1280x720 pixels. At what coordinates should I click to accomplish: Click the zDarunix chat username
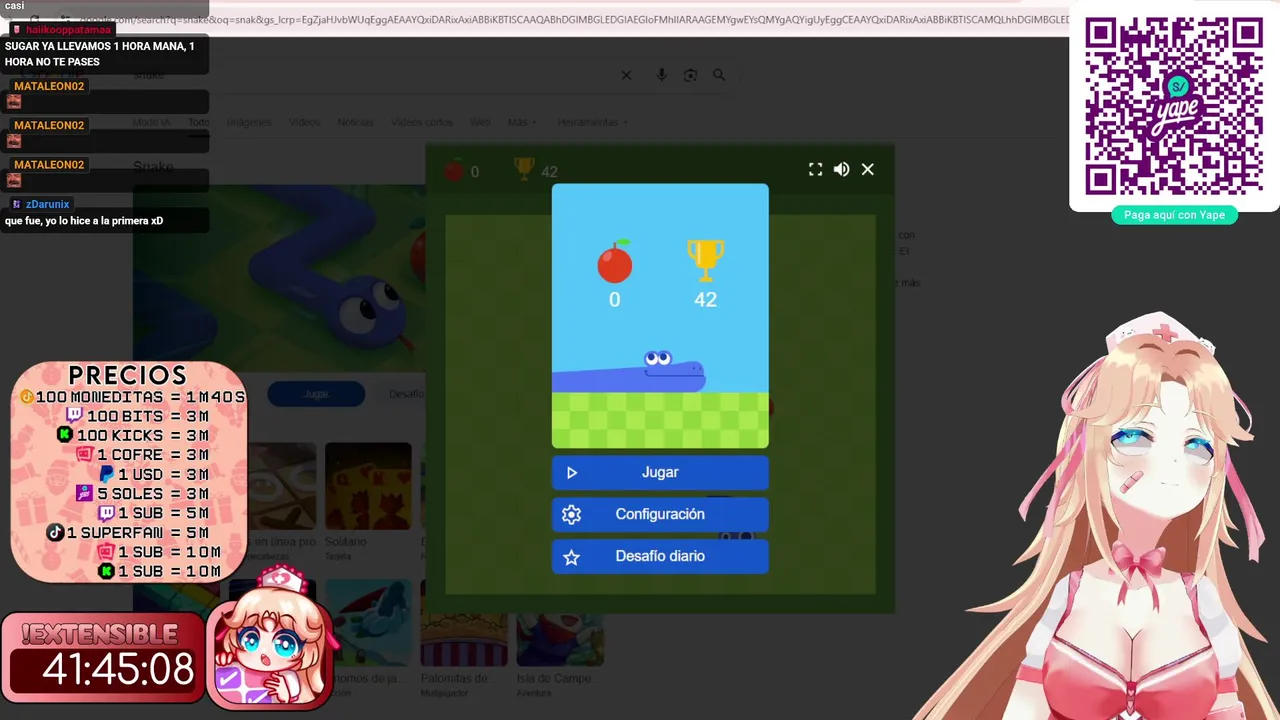click(47, 204)
